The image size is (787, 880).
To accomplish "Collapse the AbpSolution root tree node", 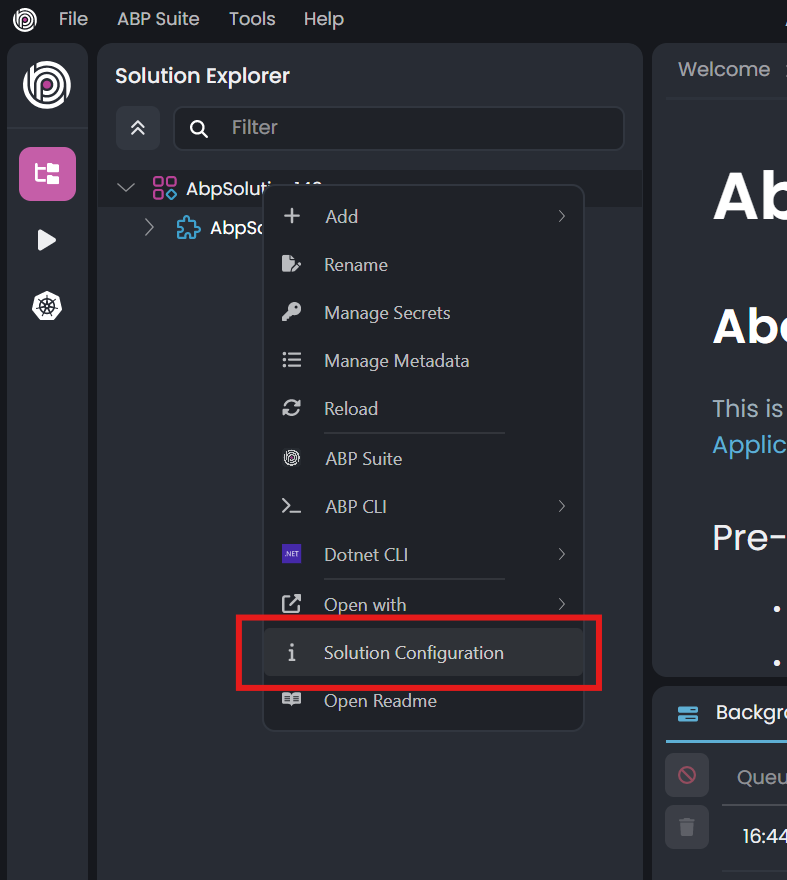I will coord(126,187).
